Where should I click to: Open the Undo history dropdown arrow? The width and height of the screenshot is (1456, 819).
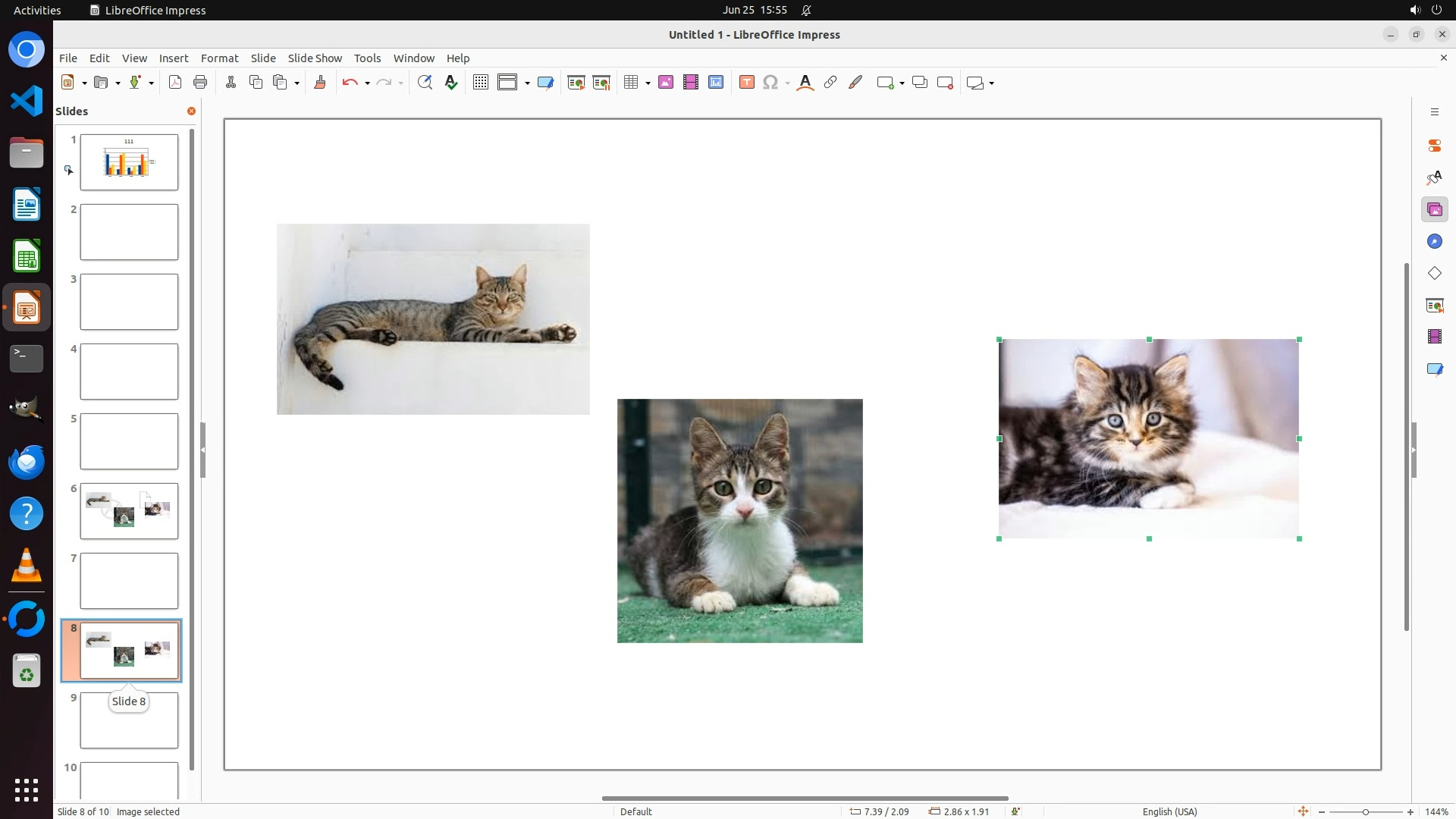point(367,83)
